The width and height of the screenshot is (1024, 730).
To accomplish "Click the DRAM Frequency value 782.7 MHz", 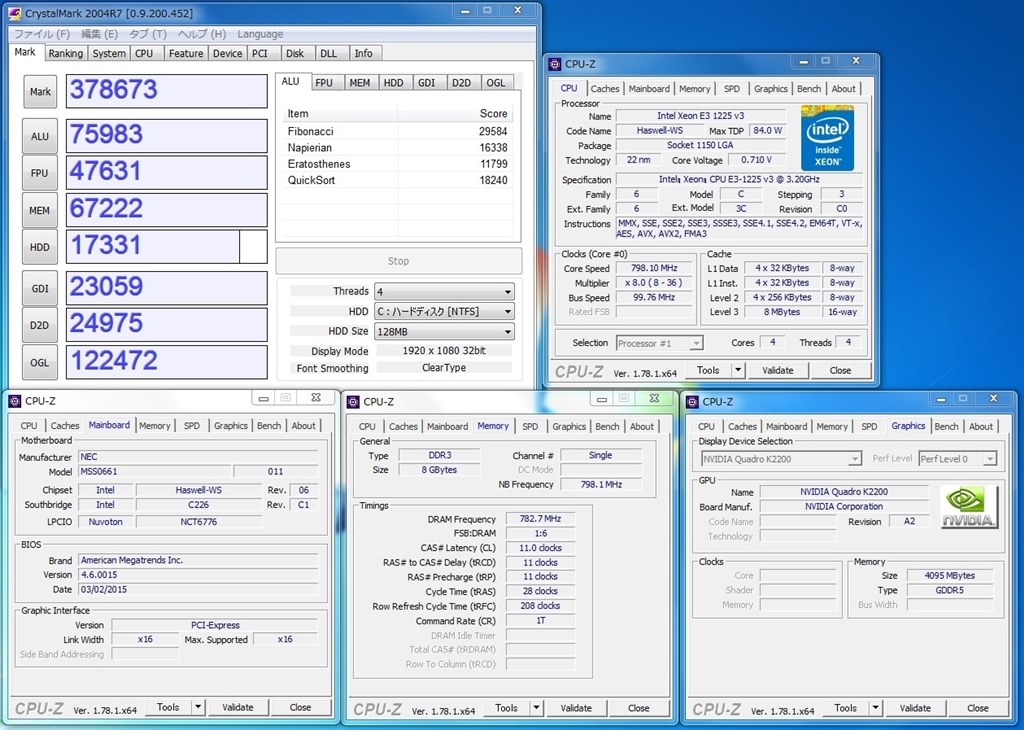I will point(540,518).
